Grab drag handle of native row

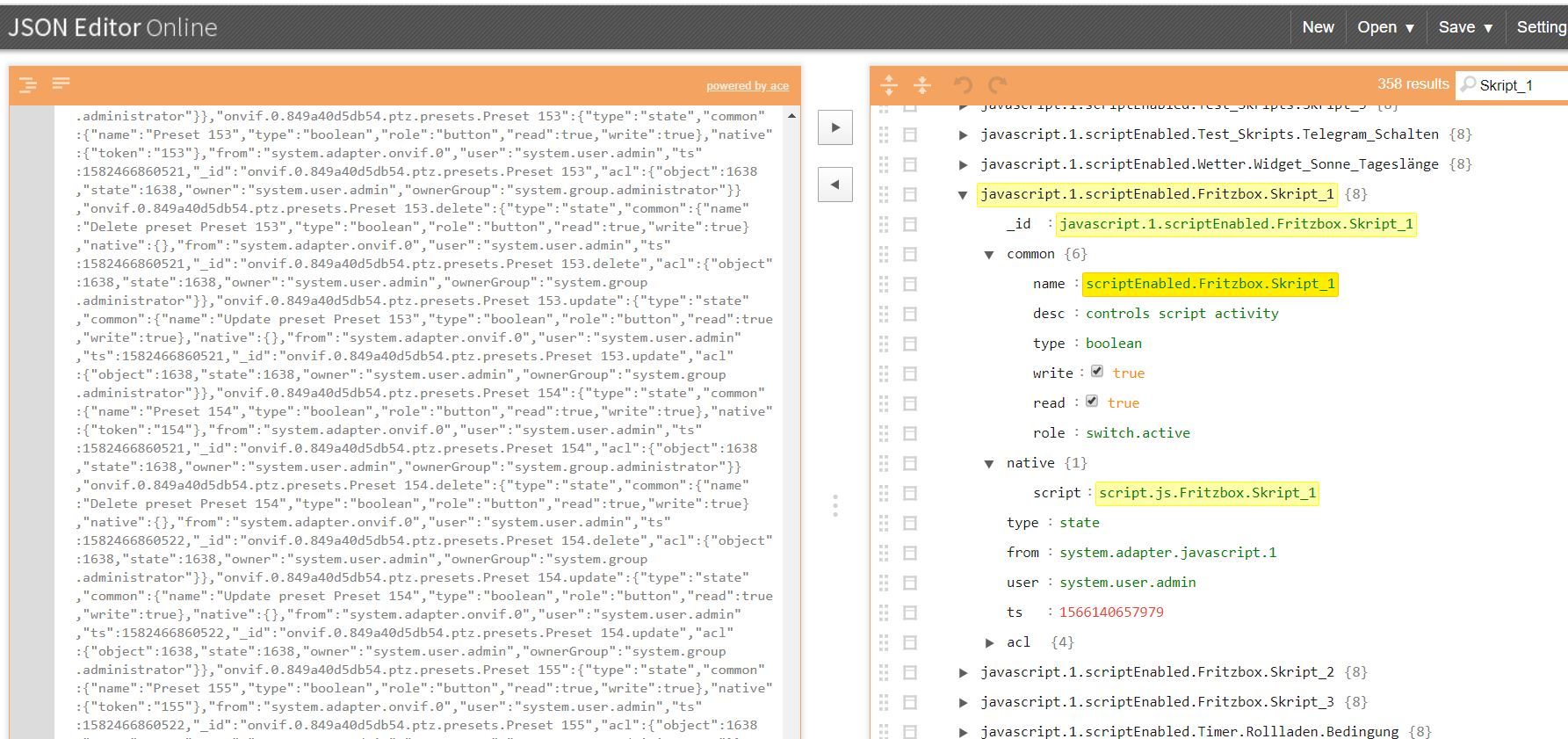pyautogui.click(x=884, y=463)
